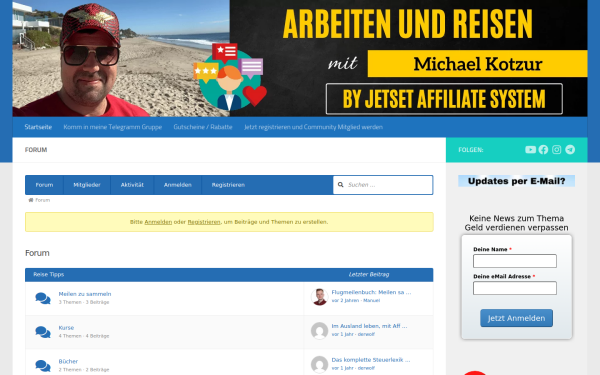
Task: Click the '2 Themen · 2 Beiträge' text
Action: pos(84,369)
